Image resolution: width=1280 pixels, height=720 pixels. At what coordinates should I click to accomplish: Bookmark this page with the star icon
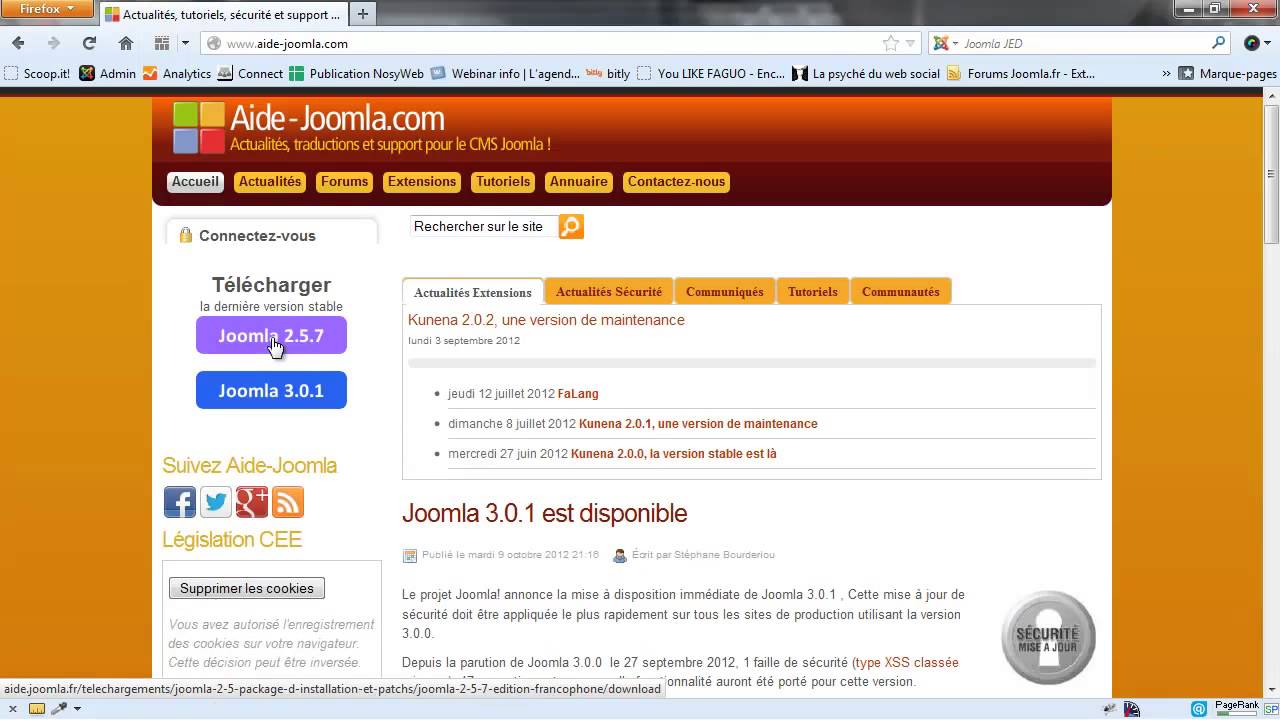[890, 43]
